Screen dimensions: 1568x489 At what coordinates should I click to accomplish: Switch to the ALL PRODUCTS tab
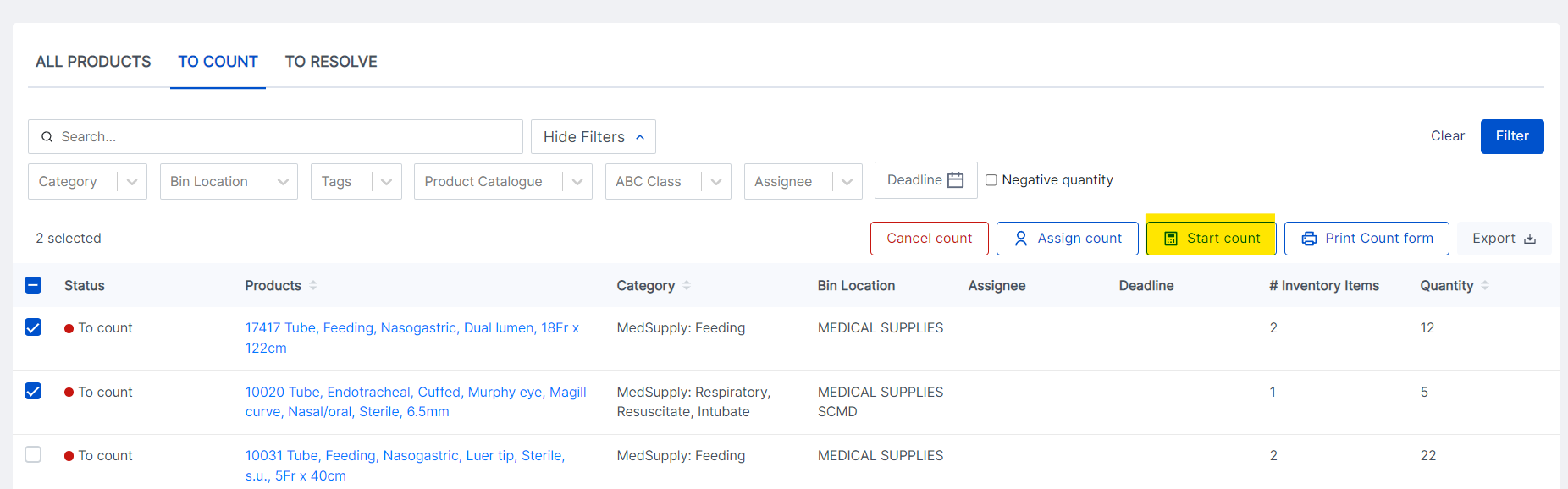(x=93, y=62)
